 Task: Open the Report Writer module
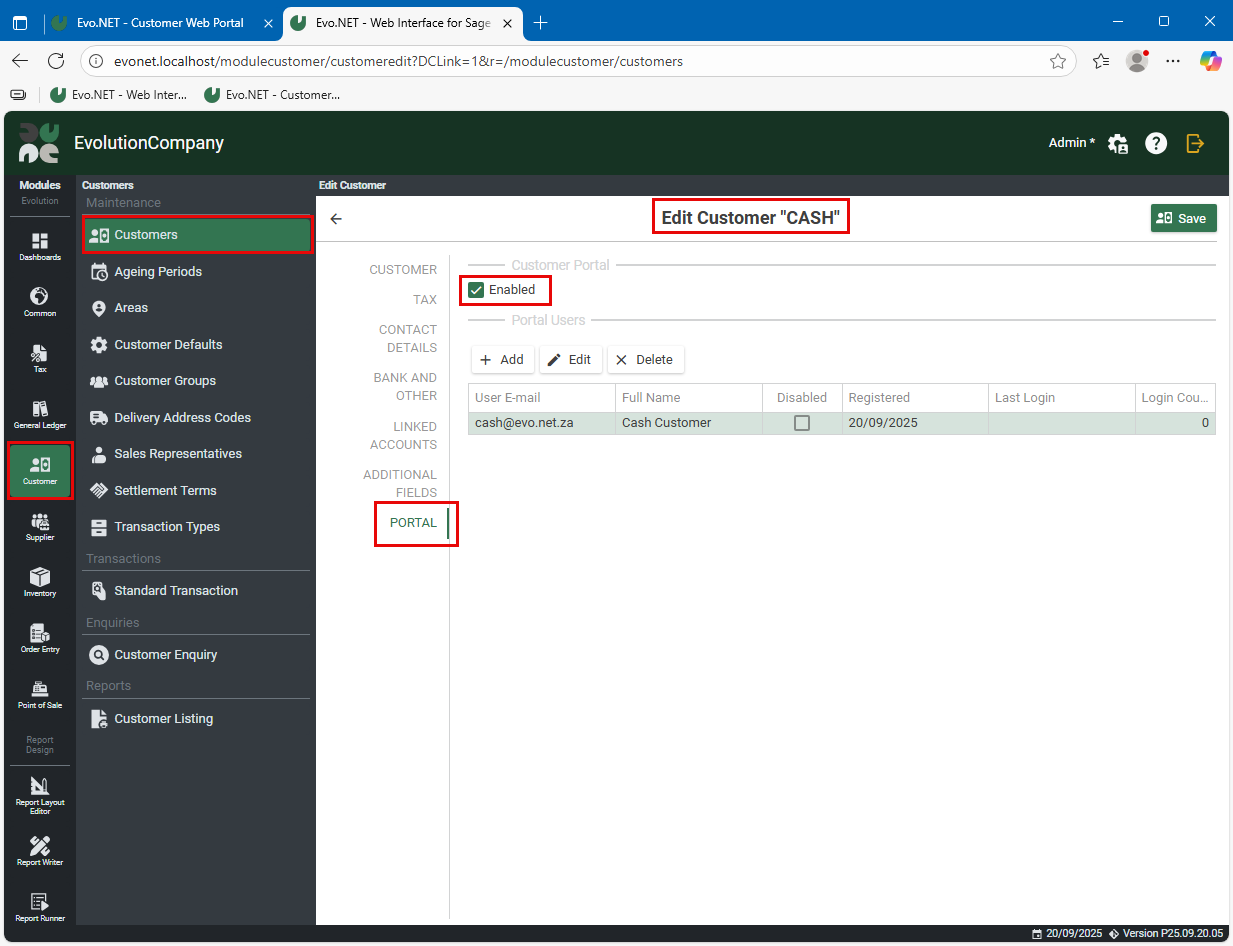click(40, 850)
